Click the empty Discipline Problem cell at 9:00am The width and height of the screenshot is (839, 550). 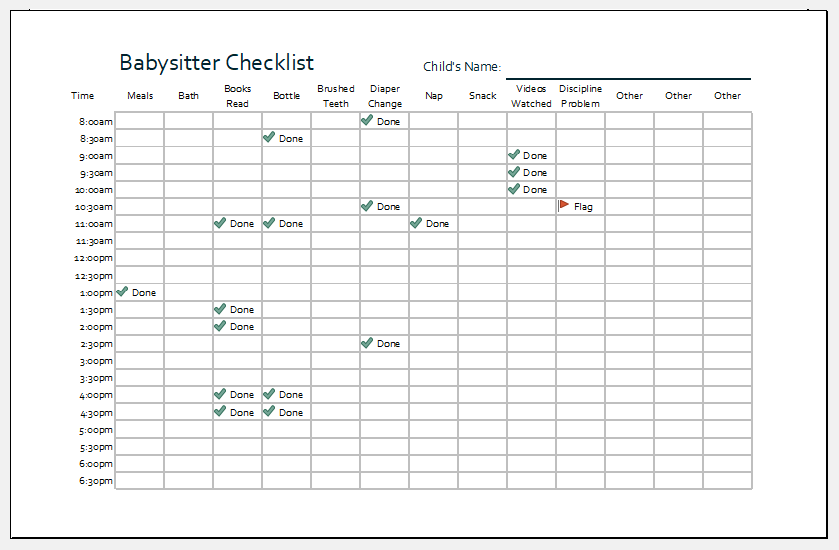tap(581, 155)
